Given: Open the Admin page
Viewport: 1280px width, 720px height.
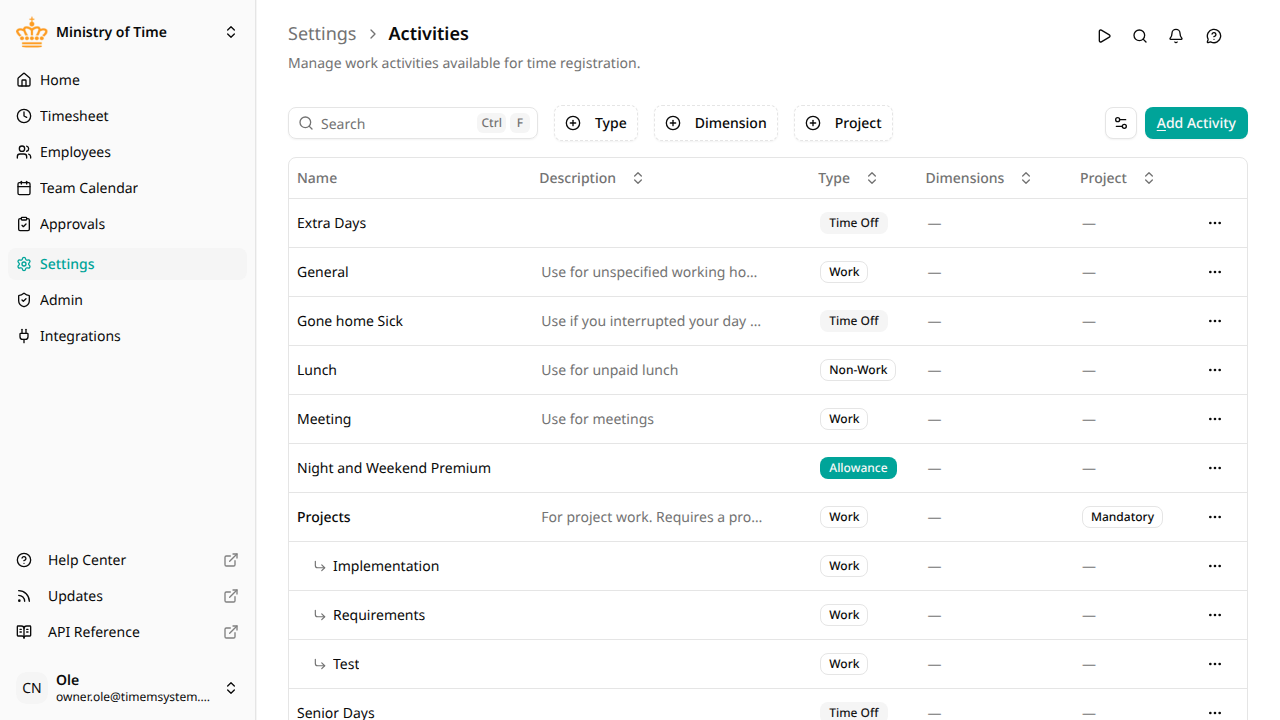Looking at the screenshot, I should pyautogui.click(x=127, y=300).
